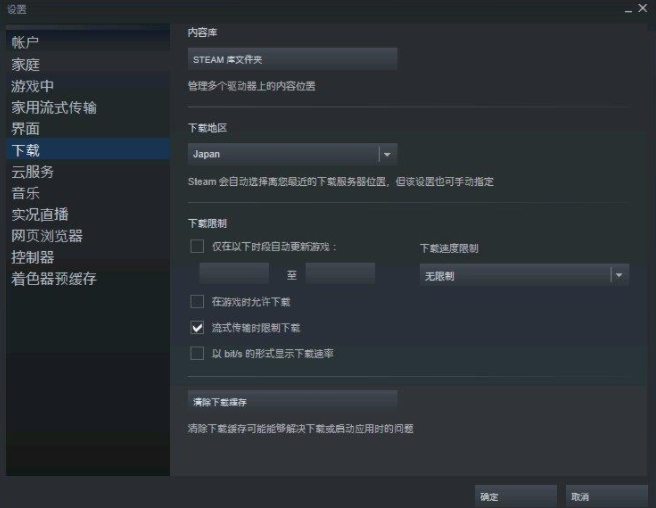Image resolution: width=656 pixels, height=508 pixels.
Task: Open 家用流式传输 settings
Action: coord(54,108)
